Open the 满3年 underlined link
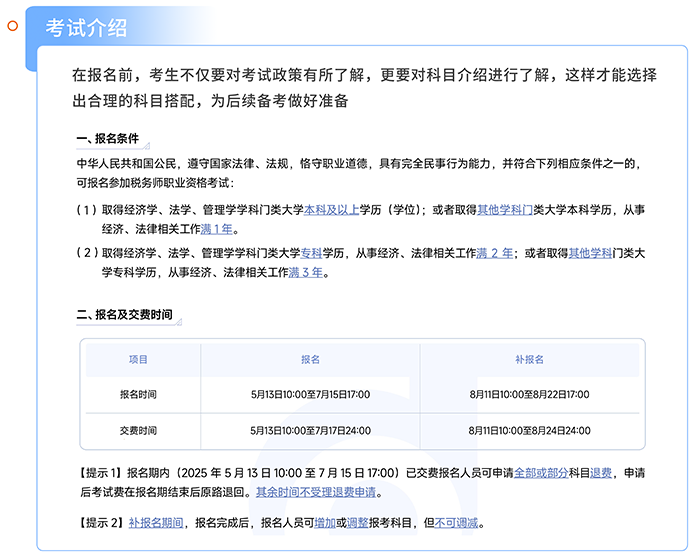Viewport: 700px width, 560px height. 307,272
